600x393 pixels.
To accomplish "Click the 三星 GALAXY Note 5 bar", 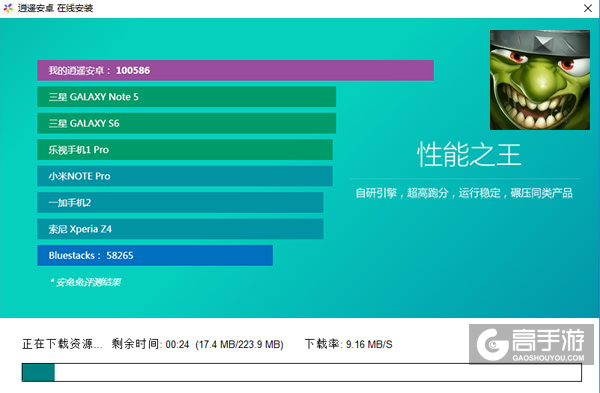I will click(186, 97).
